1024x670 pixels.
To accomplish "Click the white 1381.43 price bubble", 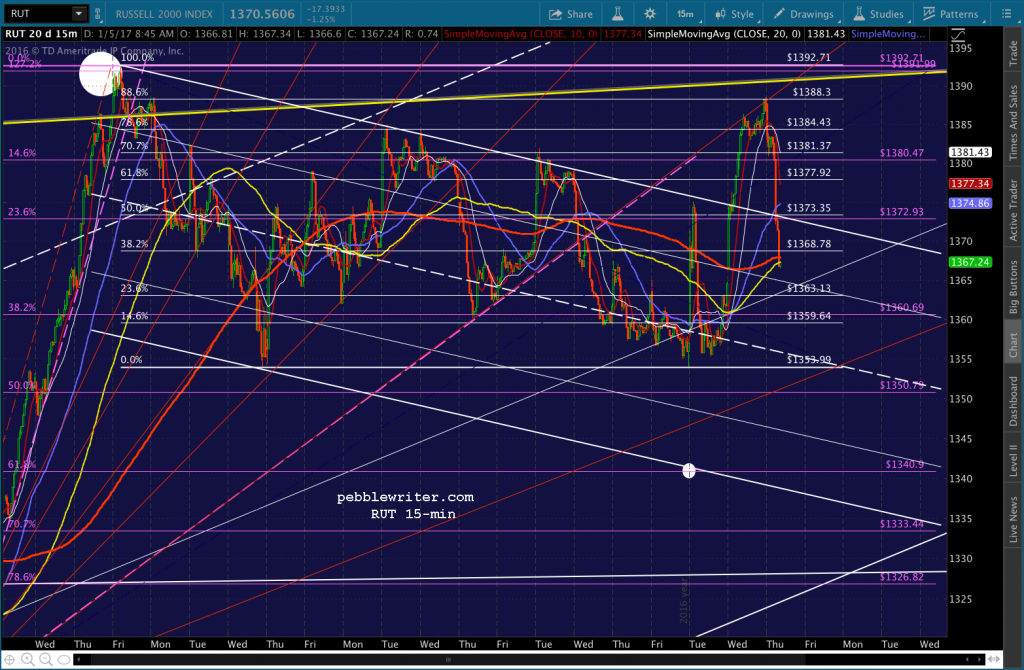I will coord(970,152).
